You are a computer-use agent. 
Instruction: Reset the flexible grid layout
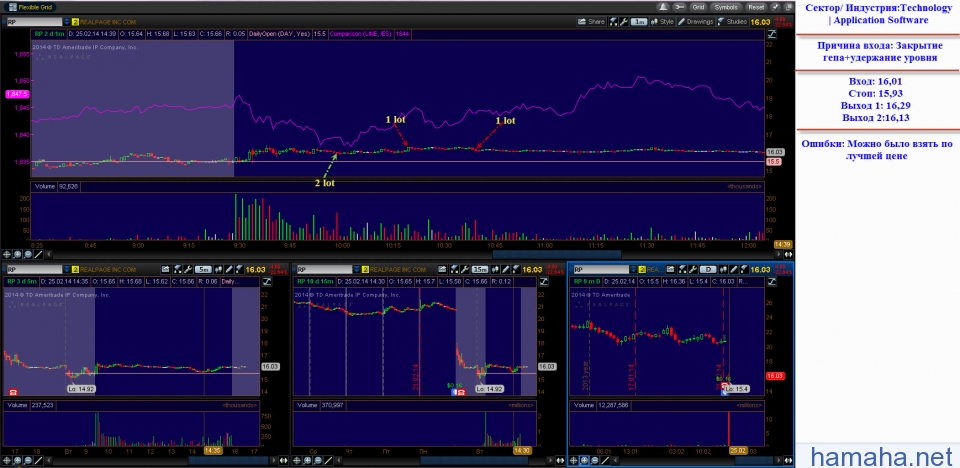click(x=756, y=6)
